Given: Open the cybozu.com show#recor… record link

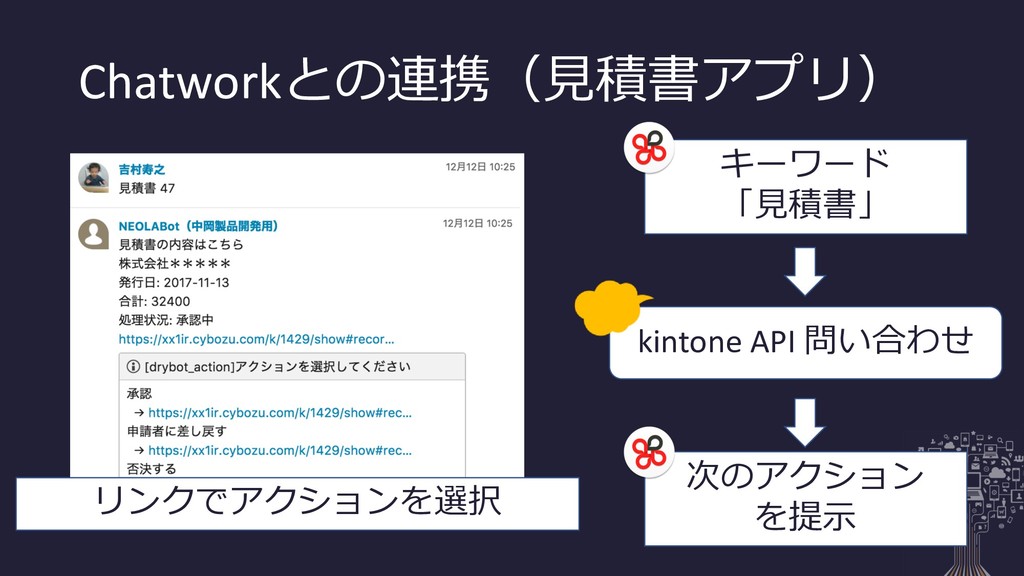Looking at the screenshot, I should click(256, 339).
